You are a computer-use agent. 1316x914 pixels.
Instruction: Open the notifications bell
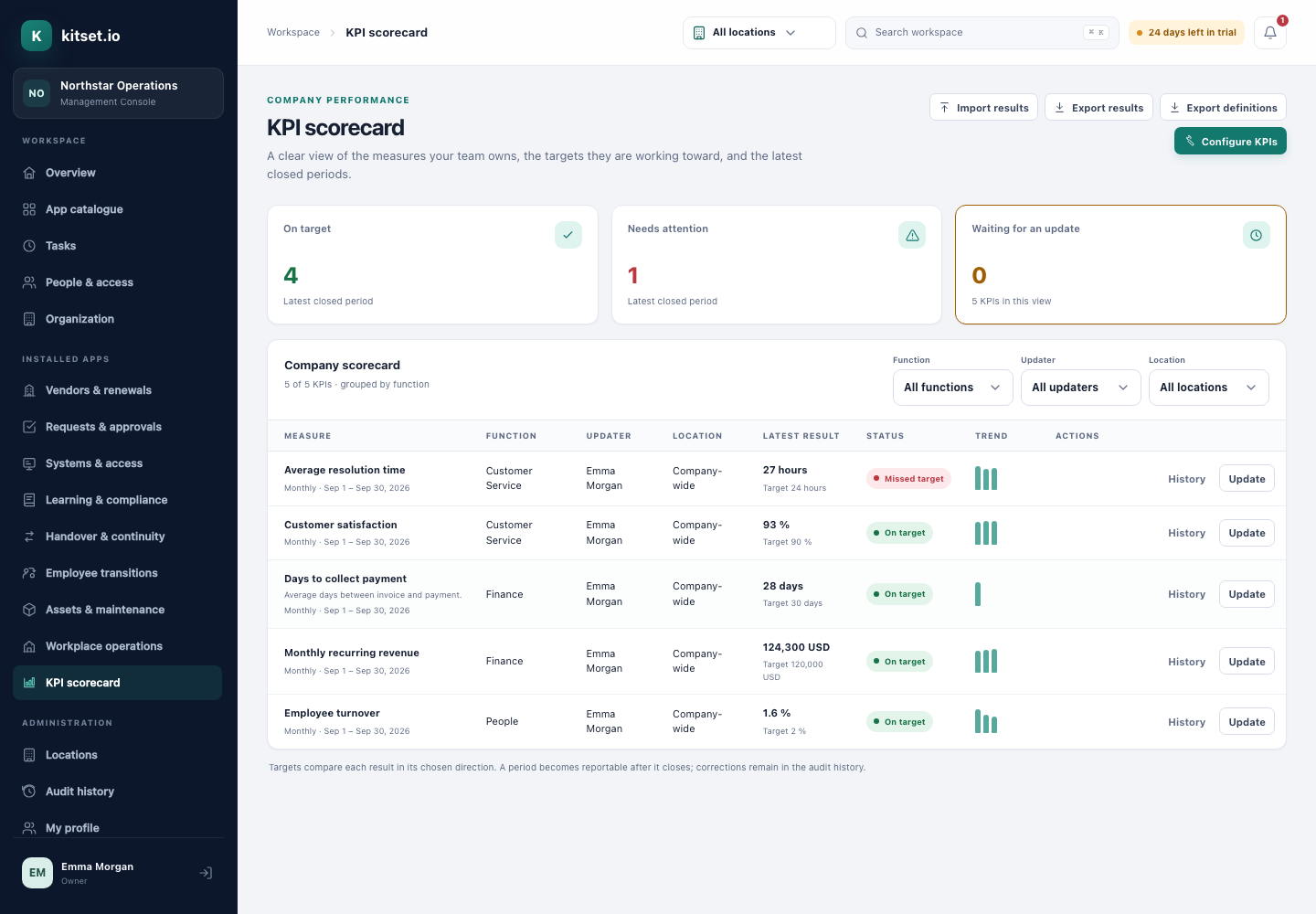pyautogui.click(x=1270, y=33)
